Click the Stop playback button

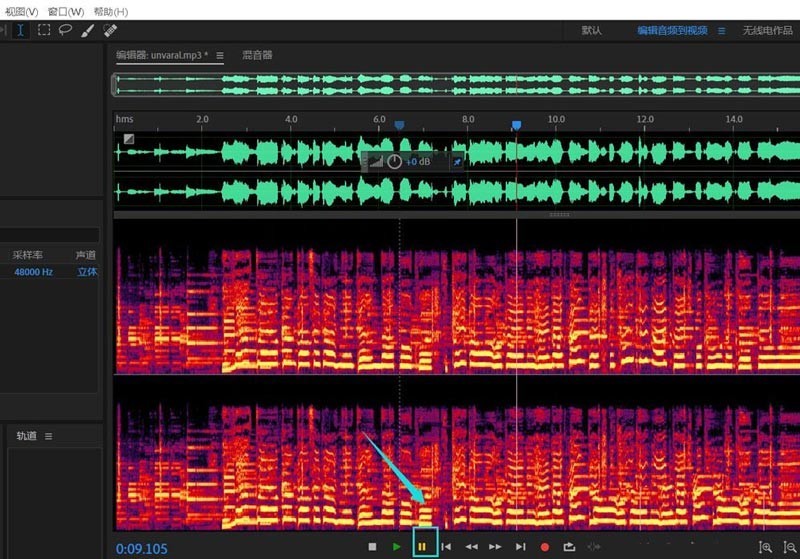[372, 547]
